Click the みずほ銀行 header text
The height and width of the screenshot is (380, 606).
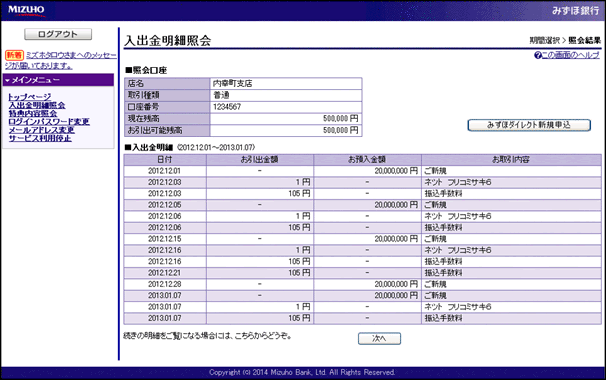[575, 11]
